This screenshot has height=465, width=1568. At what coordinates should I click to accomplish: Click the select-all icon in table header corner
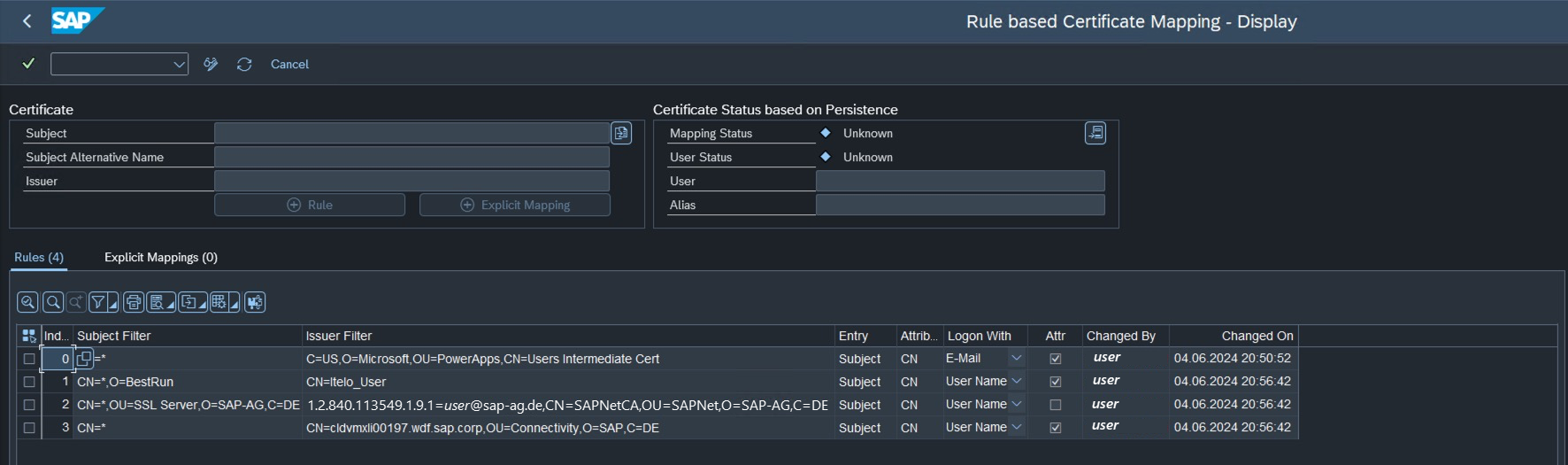point(29,336)
